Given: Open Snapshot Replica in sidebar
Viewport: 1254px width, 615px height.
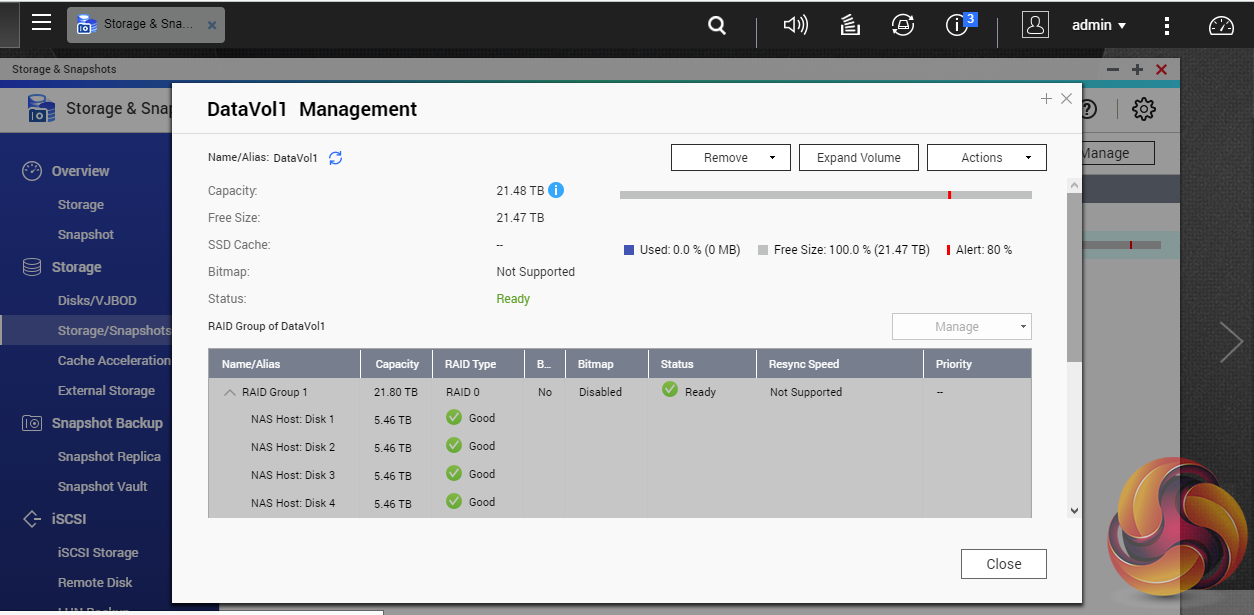Looking at the screenshot, I should pos(109,456).
